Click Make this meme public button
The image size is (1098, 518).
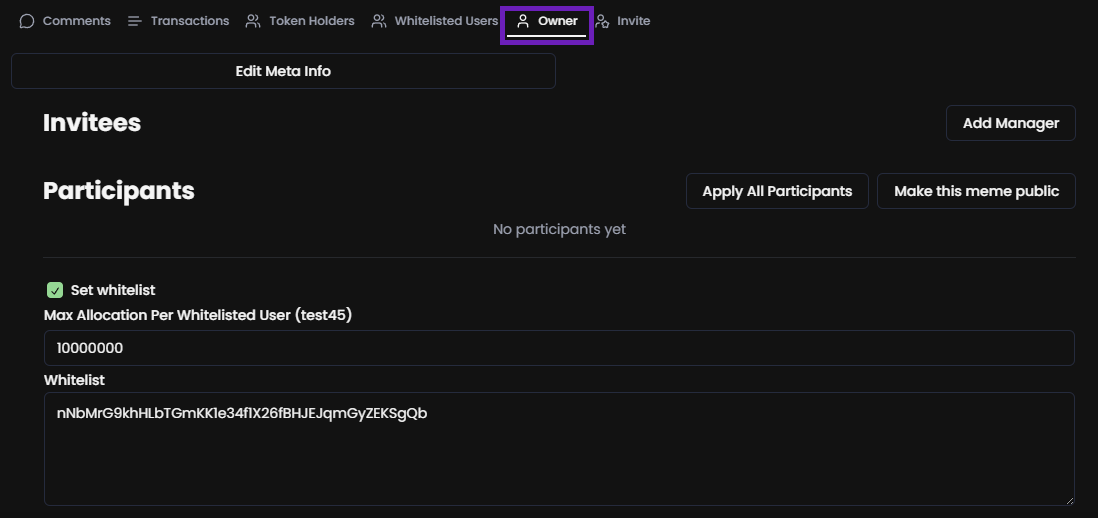[976, 191]
